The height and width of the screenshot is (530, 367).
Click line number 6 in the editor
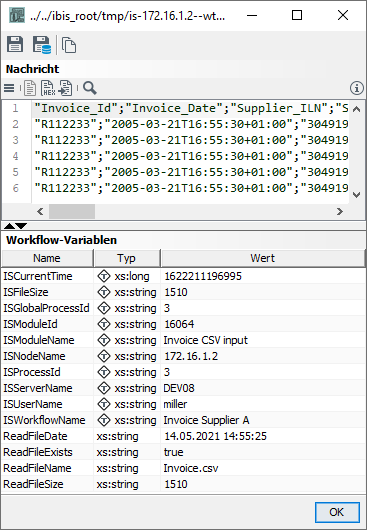tap(15, 188)
